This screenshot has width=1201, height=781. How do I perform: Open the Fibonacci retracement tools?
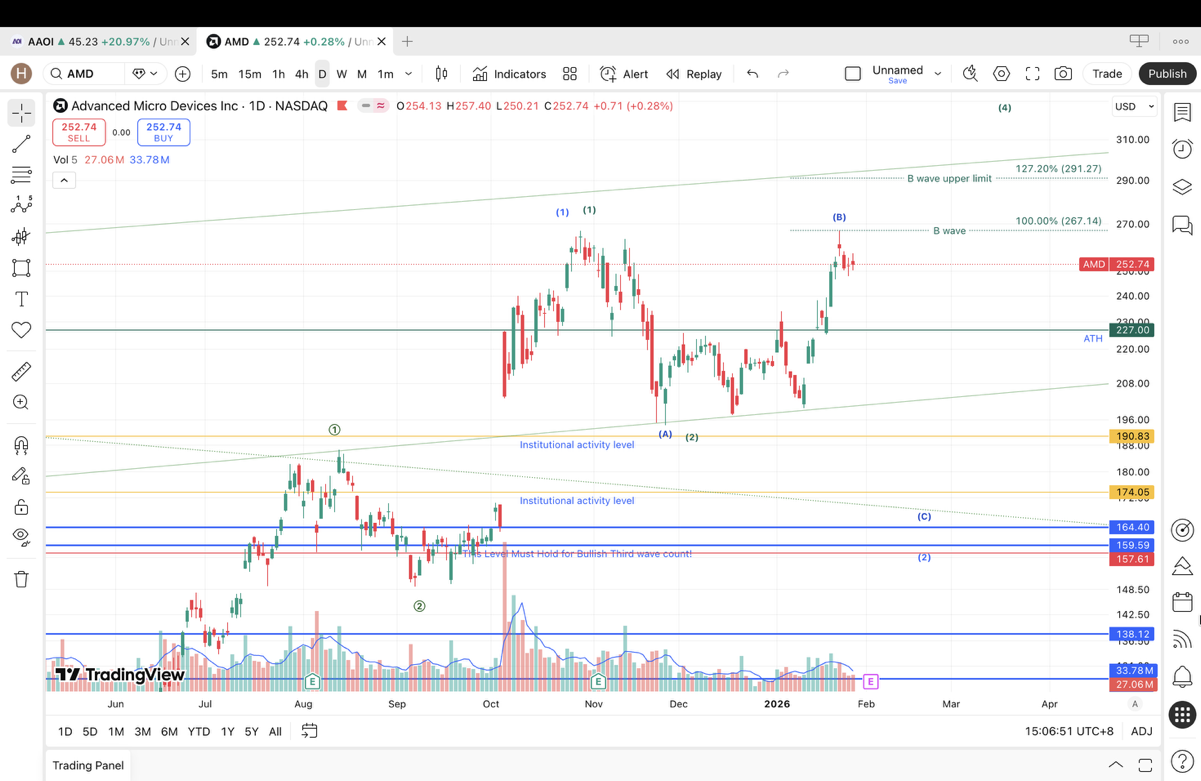21,175
